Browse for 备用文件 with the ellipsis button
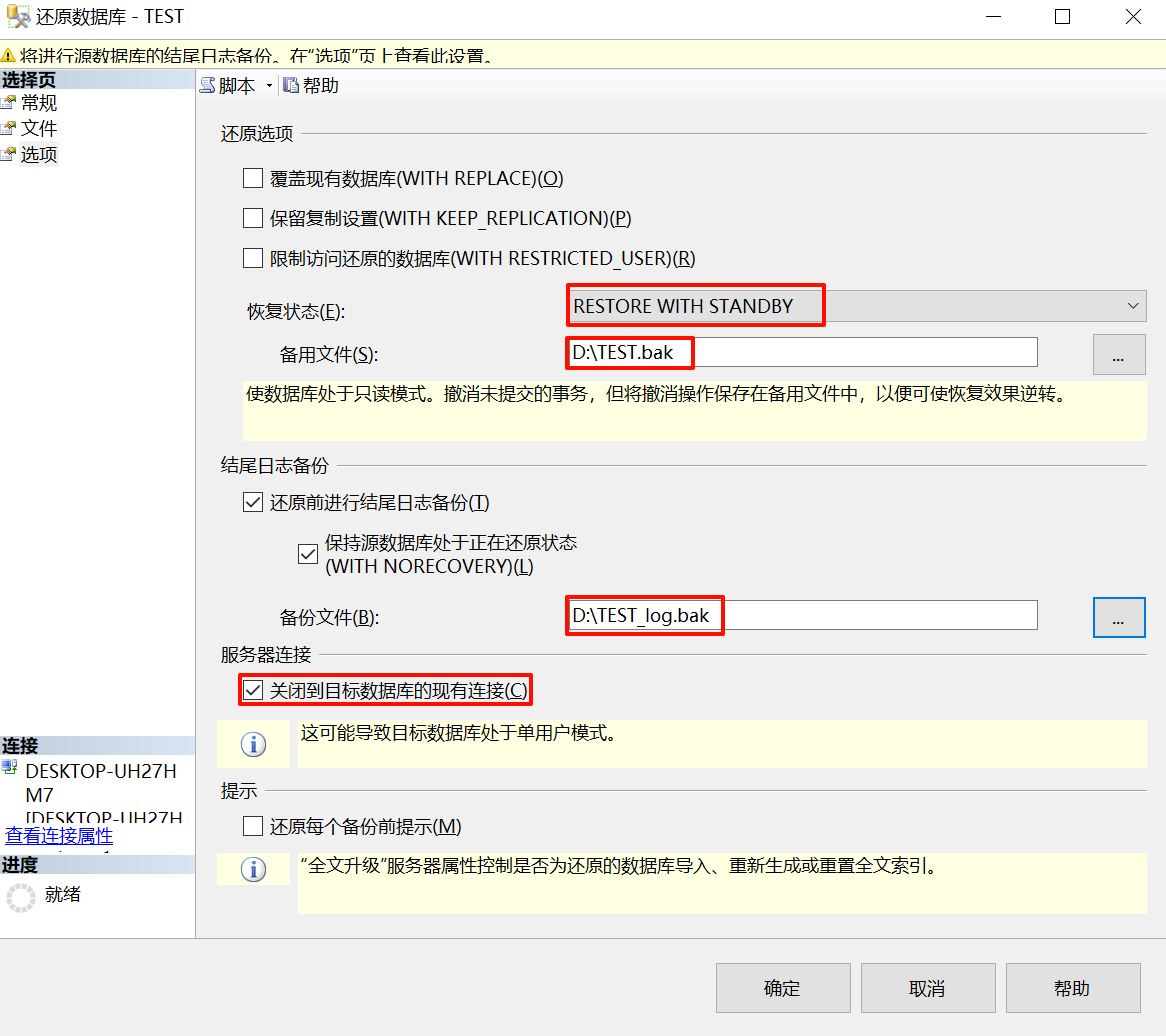 click(1119, 355)
